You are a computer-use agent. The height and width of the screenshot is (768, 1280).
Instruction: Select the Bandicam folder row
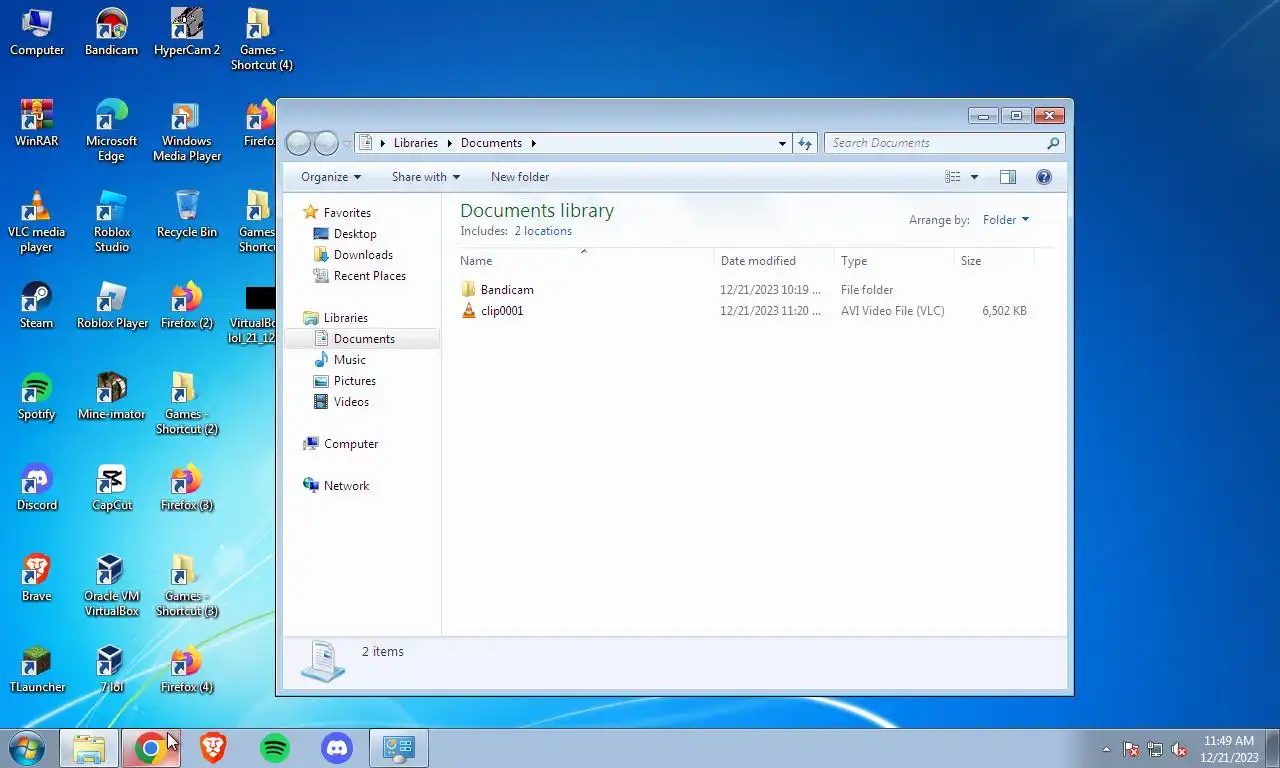pos(745,290)
